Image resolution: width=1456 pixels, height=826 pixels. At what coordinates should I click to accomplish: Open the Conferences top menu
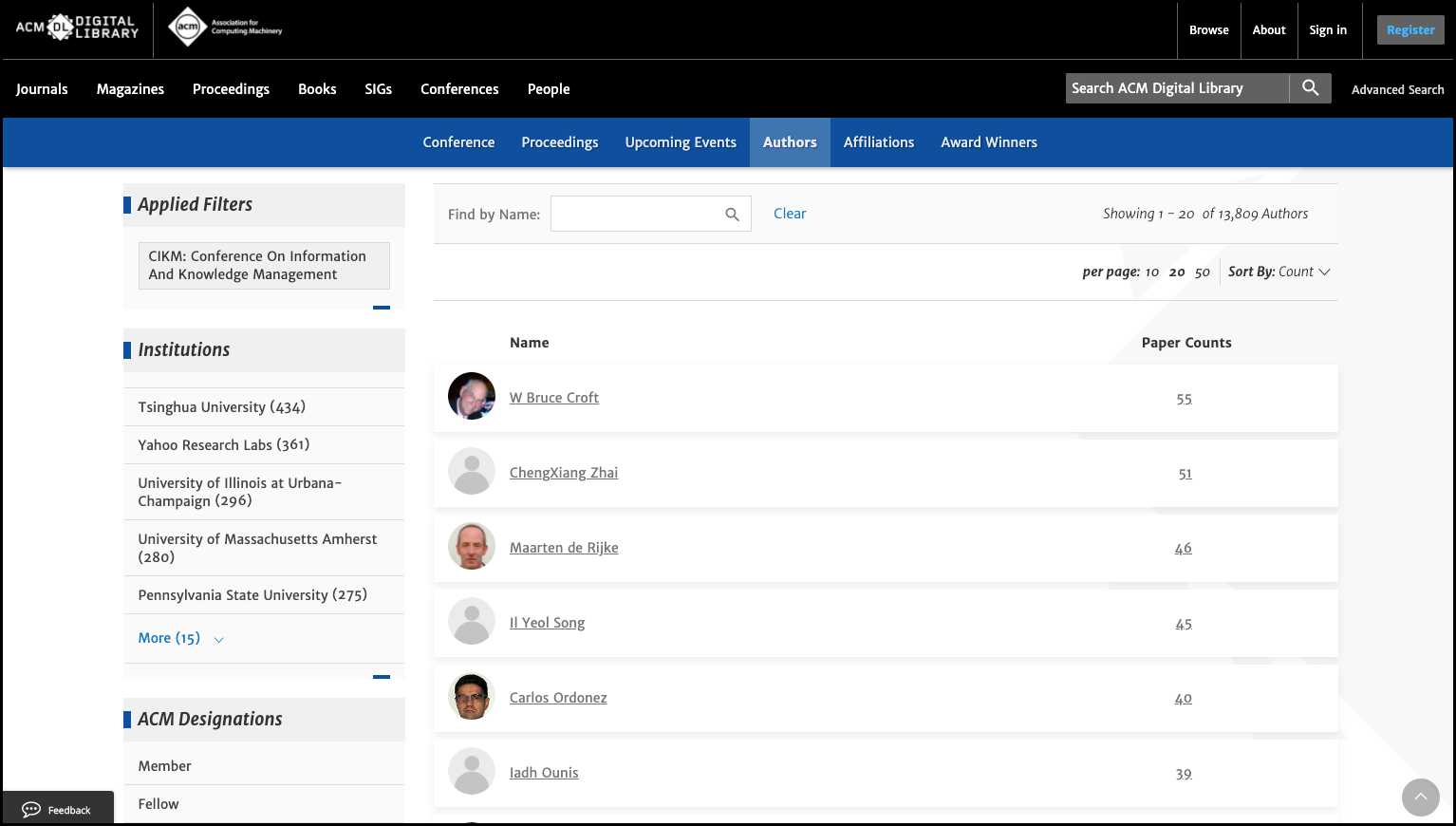(x=459, y=89)
